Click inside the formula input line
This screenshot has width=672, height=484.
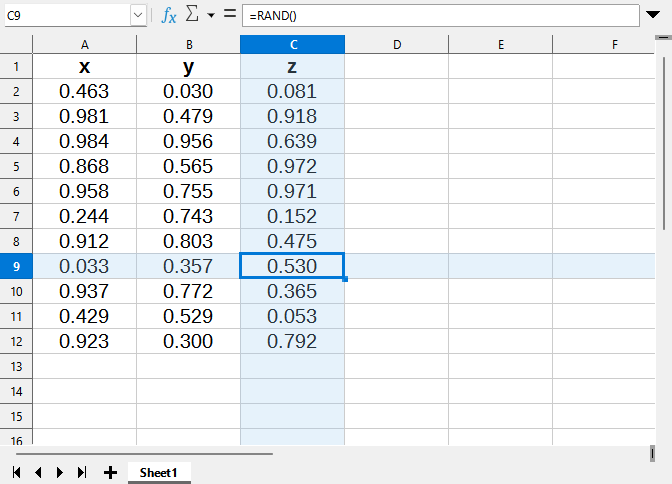tap(440, 16)
